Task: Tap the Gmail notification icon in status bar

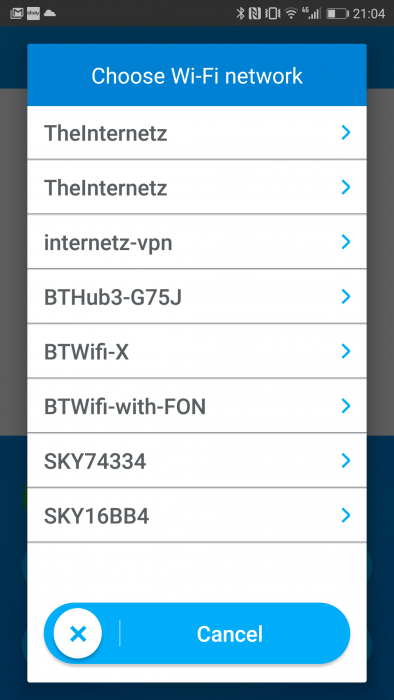Action: 17,13
